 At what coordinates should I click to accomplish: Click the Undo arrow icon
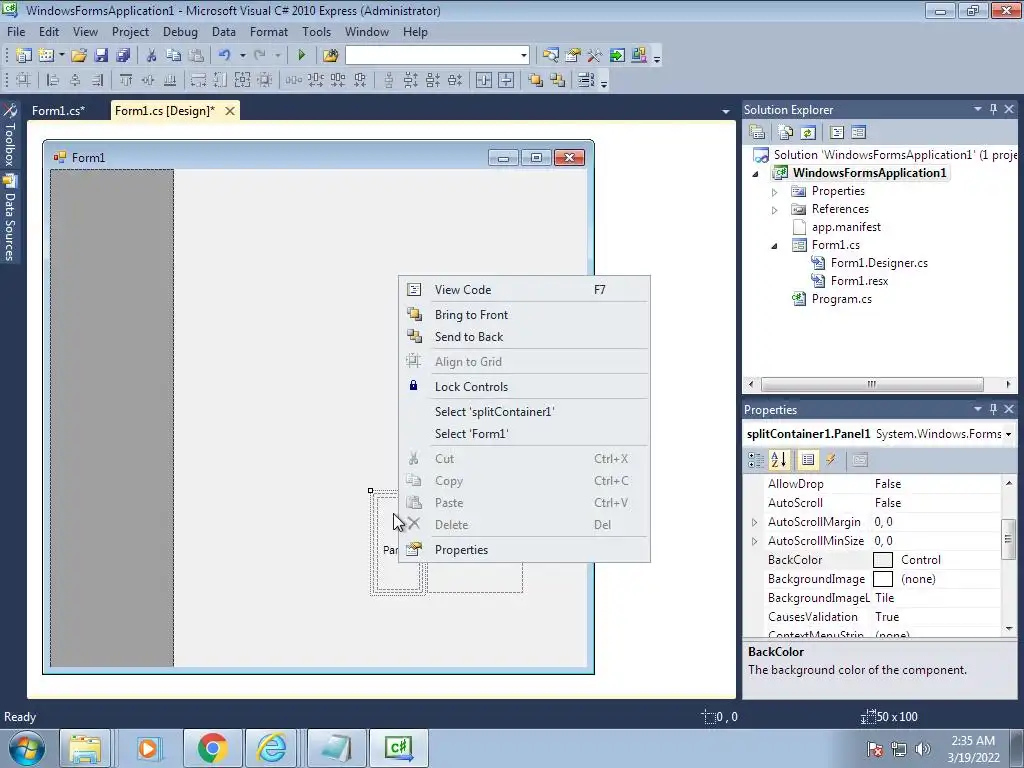[225, 56]
